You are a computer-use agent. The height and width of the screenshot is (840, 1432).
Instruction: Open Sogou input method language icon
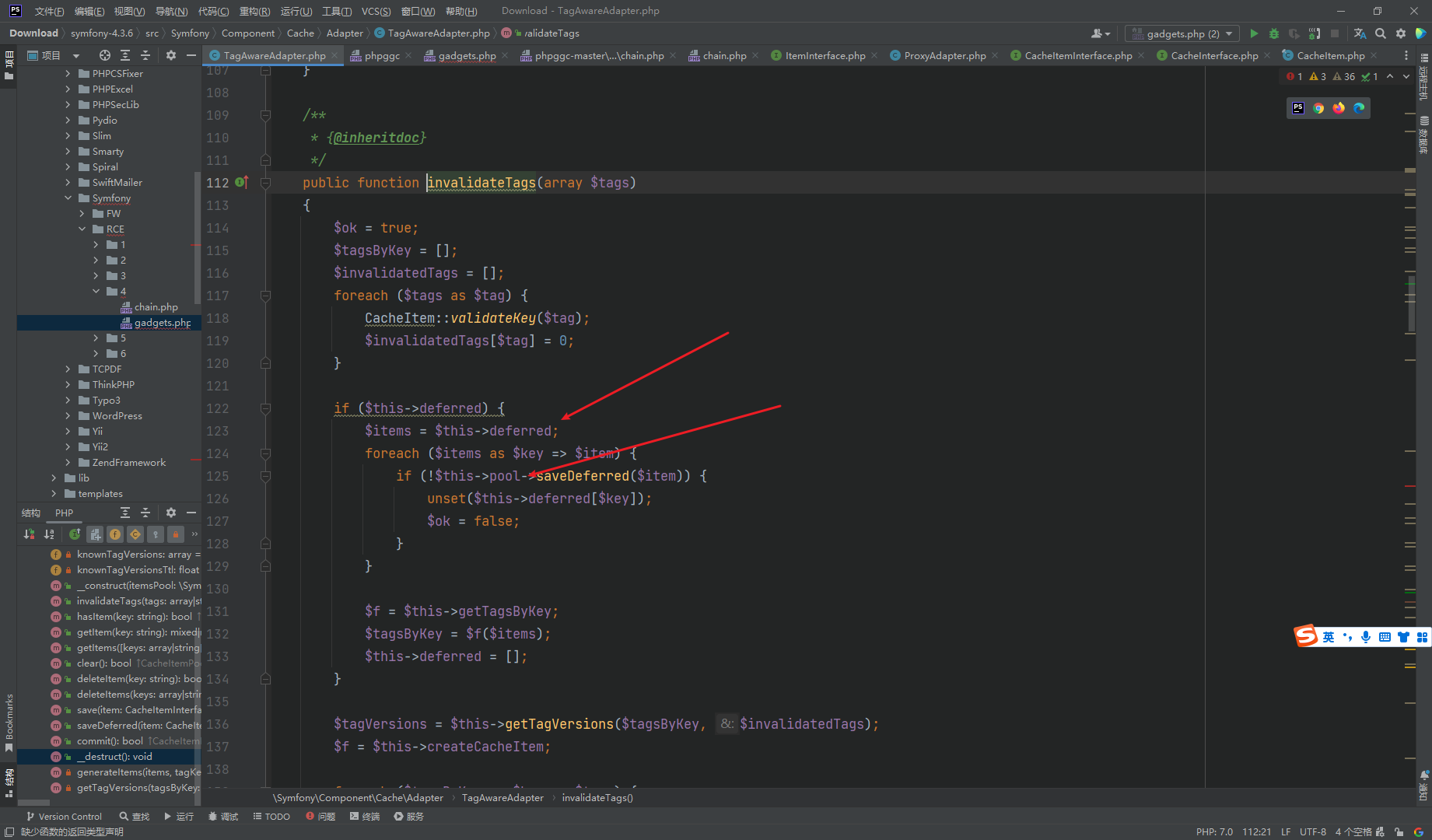[1328, 637]
